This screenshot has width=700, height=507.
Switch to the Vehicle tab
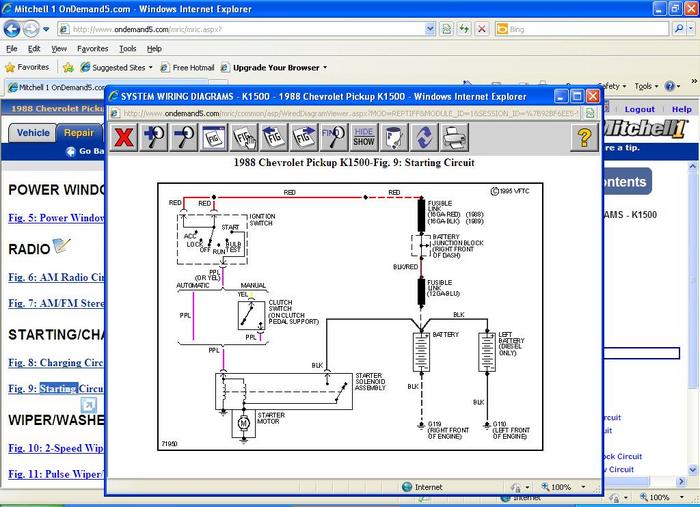[x=33, y=133]
